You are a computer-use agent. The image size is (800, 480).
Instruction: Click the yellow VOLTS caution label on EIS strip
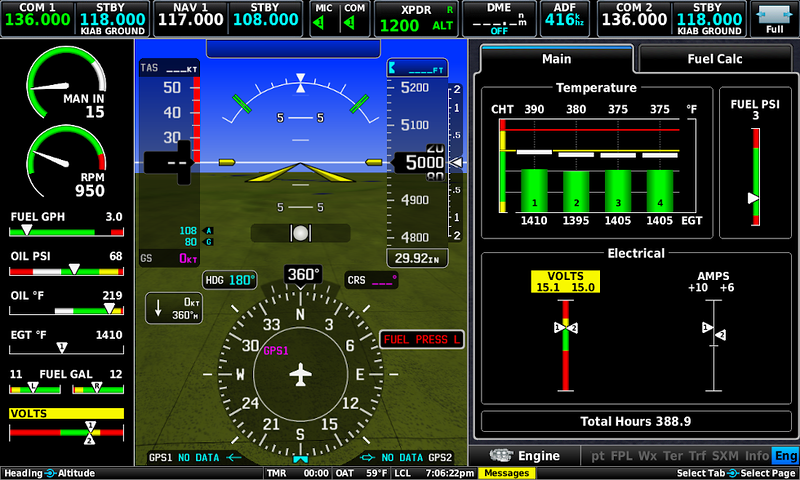coord(66,413)
